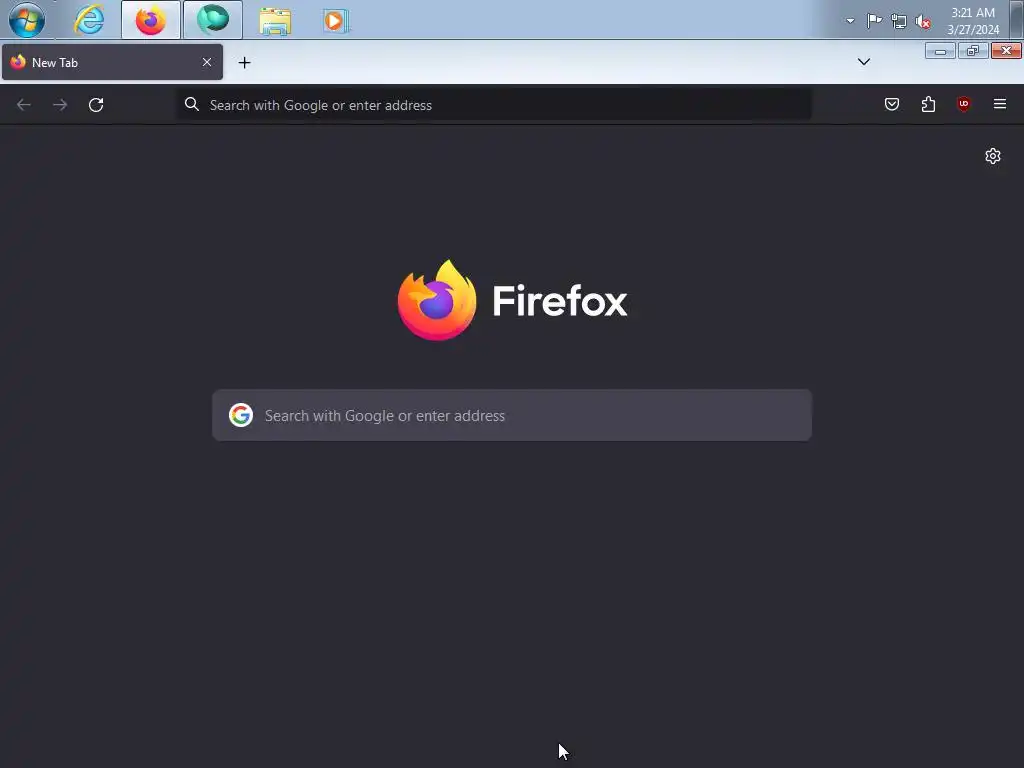Viewport: 1024px width, 768px height.
Task: Select the New Tab tab
Action: coord(112,62)
